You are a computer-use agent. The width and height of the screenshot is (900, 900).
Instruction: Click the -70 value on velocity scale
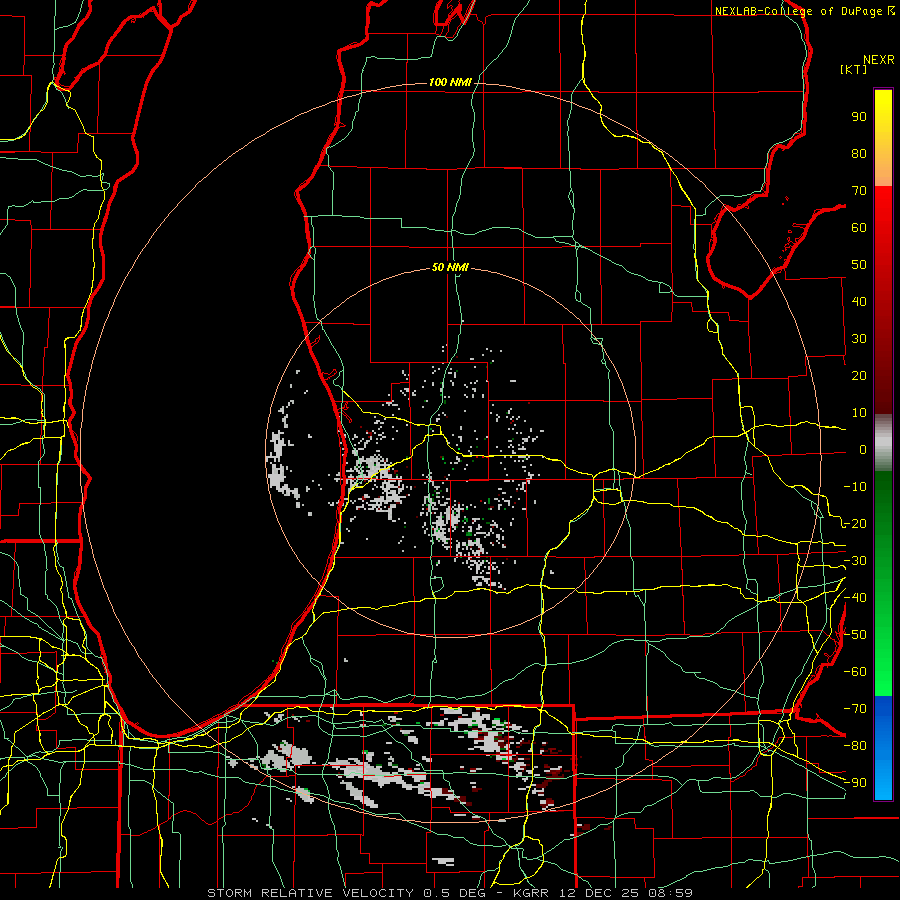855,709
